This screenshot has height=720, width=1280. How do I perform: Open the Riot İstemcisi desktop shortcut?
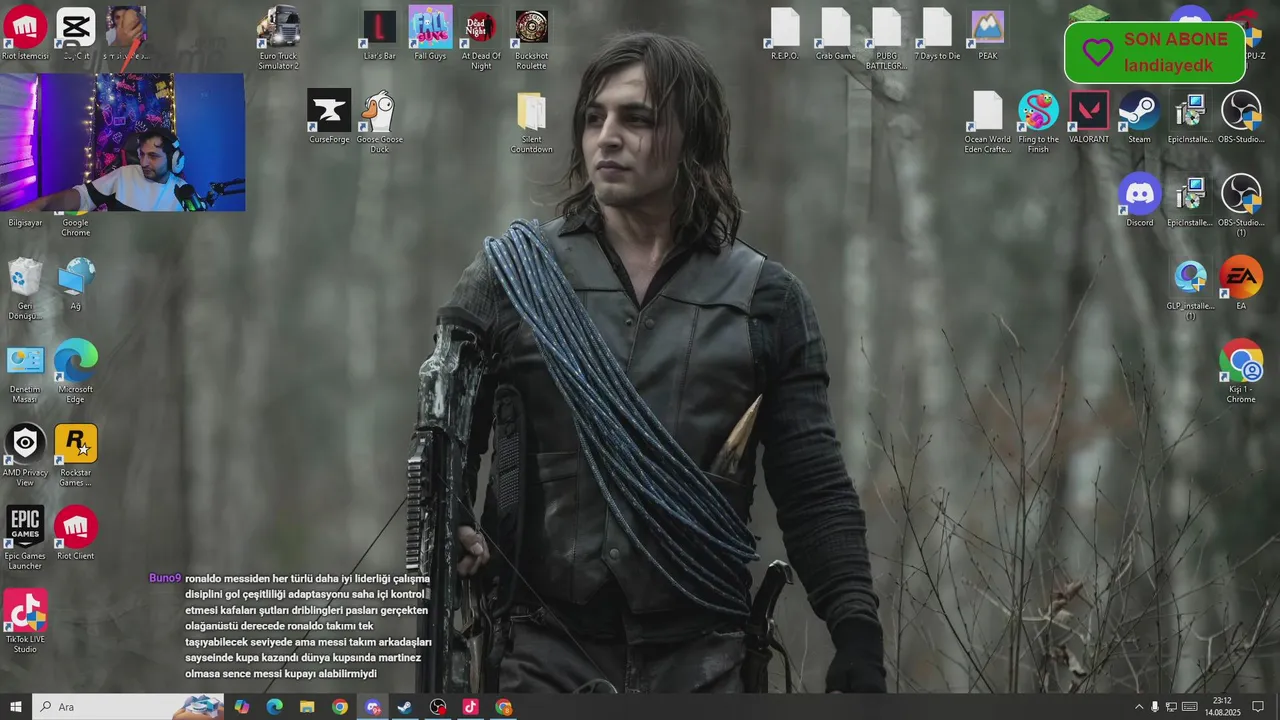coord(25,33)
